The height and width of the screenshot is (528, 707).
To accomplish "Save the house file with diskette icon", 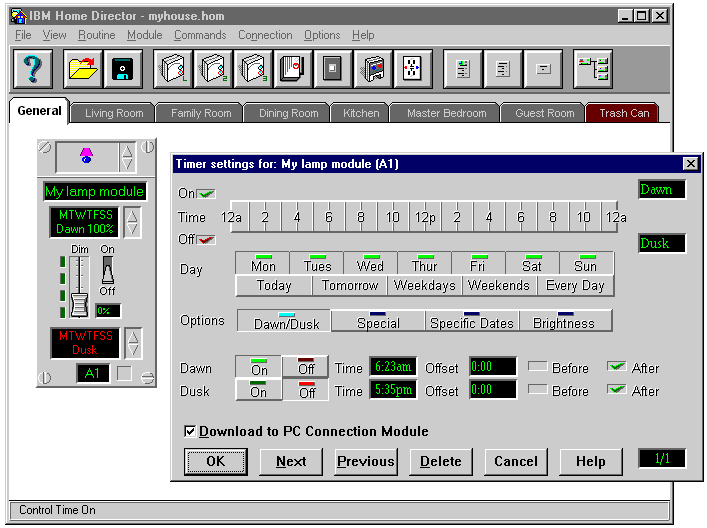I will click(123, 69).
